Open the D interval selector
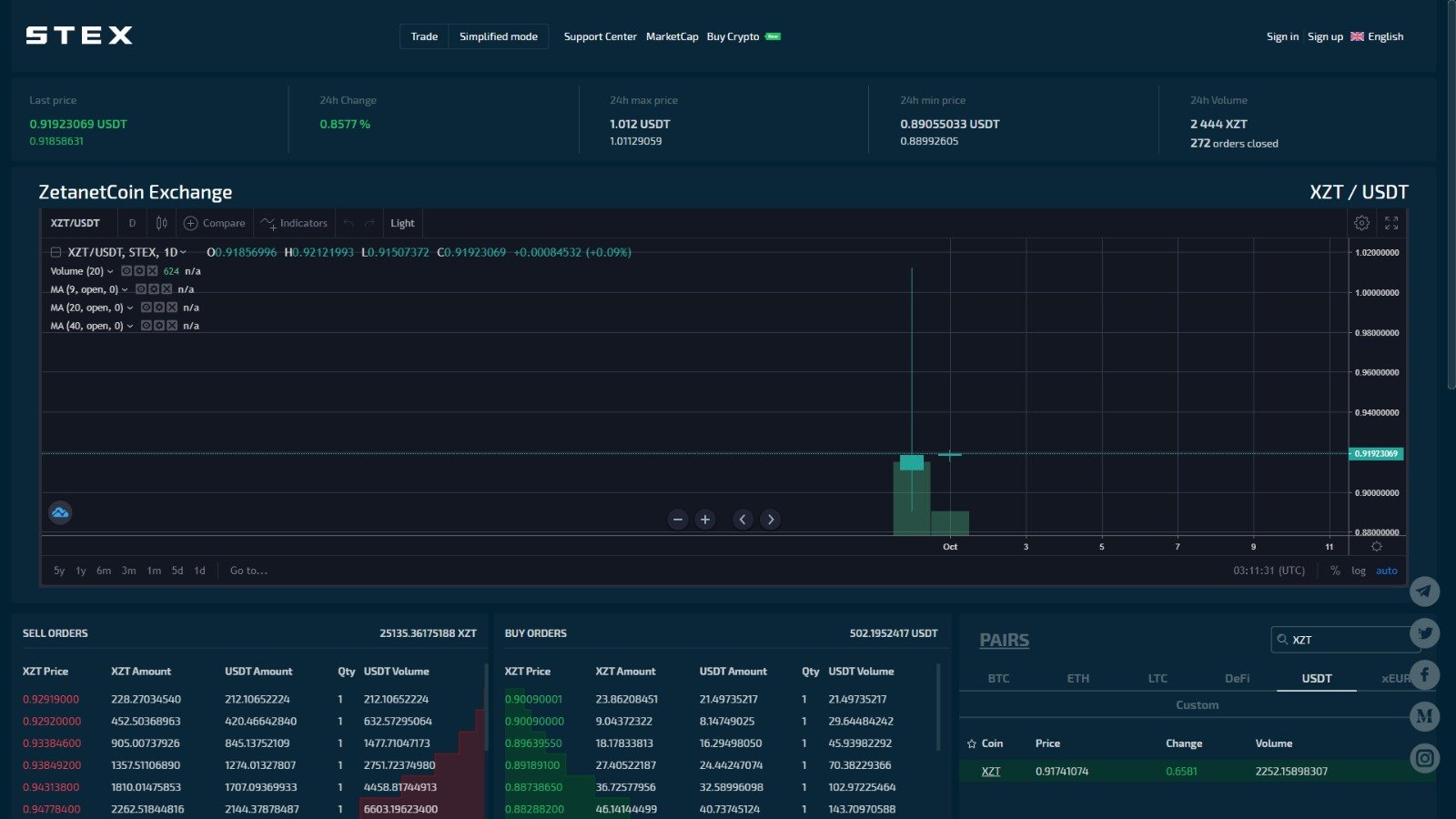 pos(132,223)
